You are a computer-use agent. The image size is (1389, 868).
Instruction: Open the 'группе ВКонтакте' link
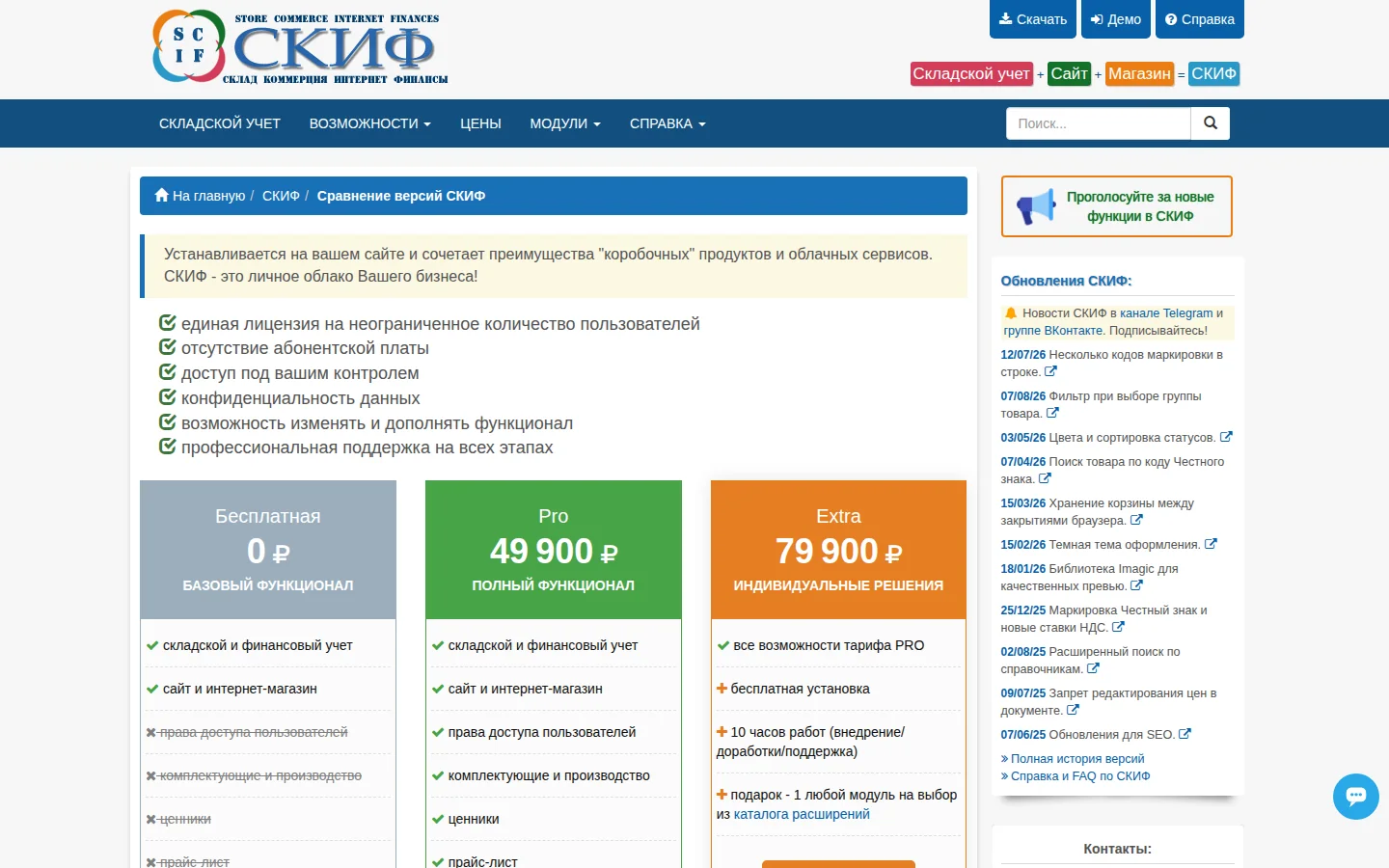pyautogui.click(x=1053, y=331)
